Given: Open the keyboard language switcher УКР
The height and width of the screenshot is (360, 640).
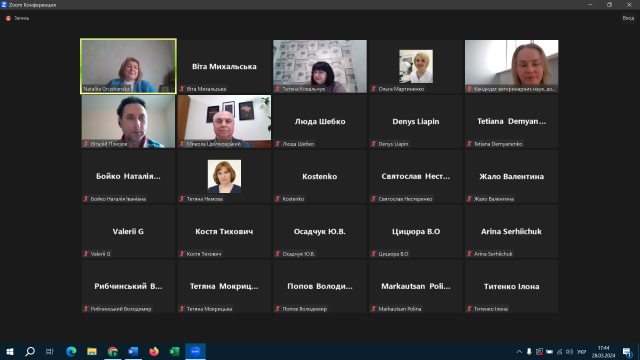Looking at the screenshot, I should pyautogui.click(x=582, y=352).
